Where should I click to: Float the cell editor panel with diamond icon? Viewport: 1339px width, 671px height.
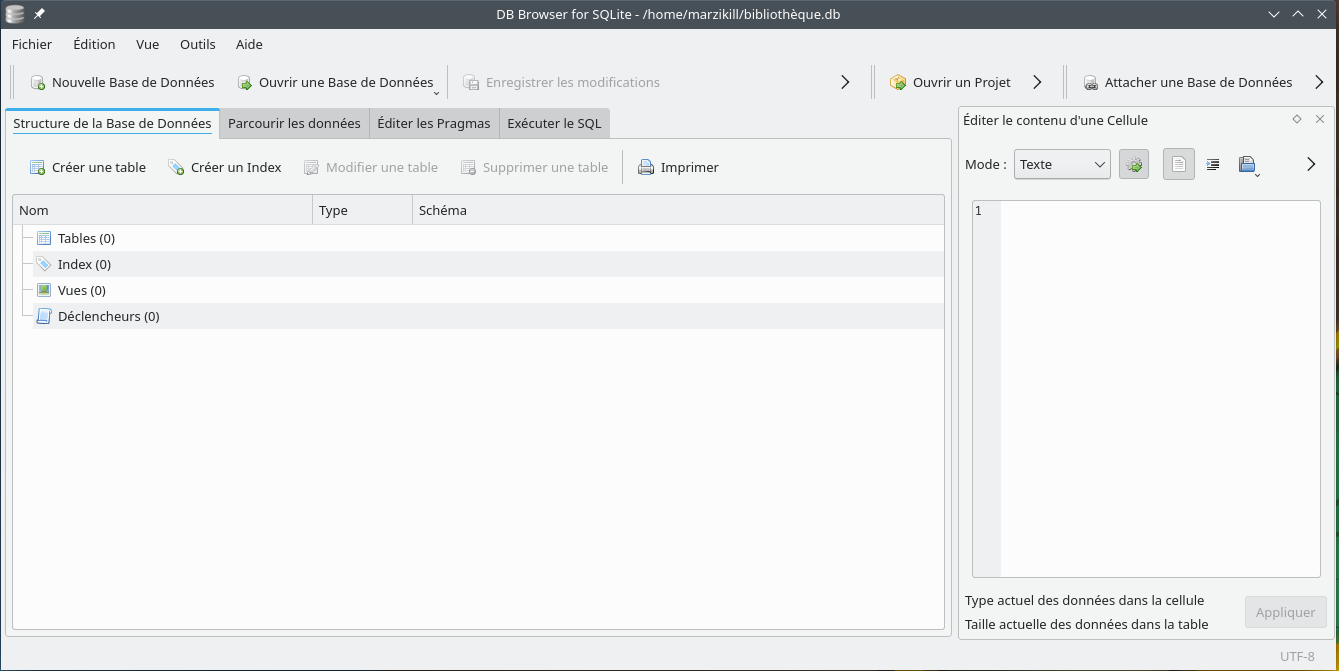pos(1297,119)
